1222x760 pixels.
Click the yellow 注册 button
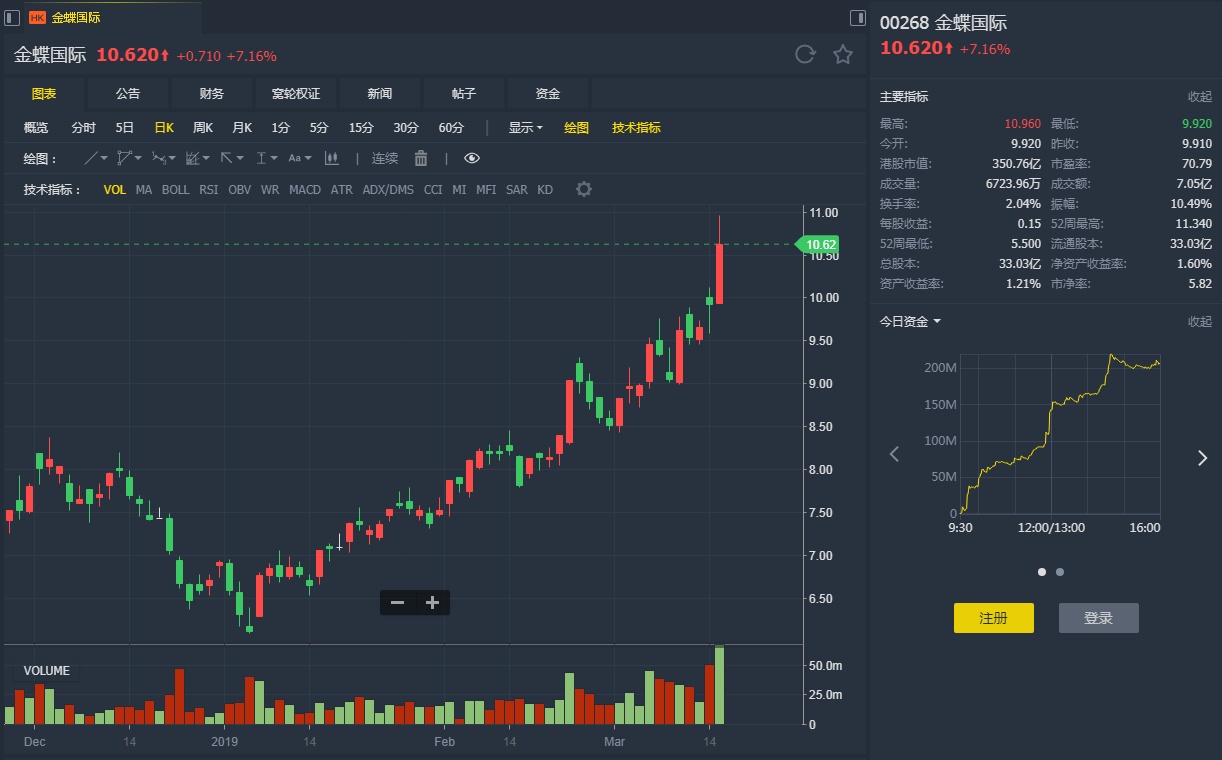(x=993, y=618)
